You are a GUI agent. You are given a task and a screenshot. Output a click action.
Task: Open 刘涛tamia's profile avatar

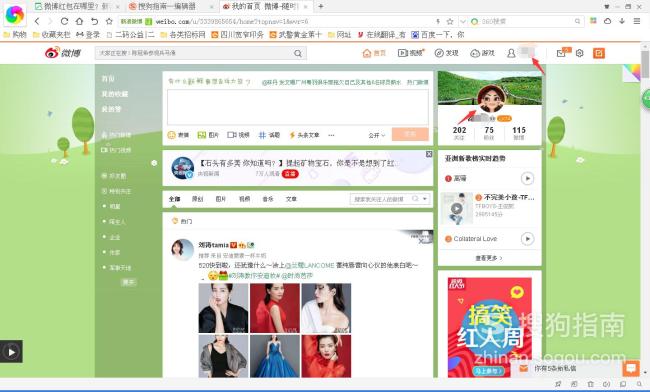click(x=182, y=250)
